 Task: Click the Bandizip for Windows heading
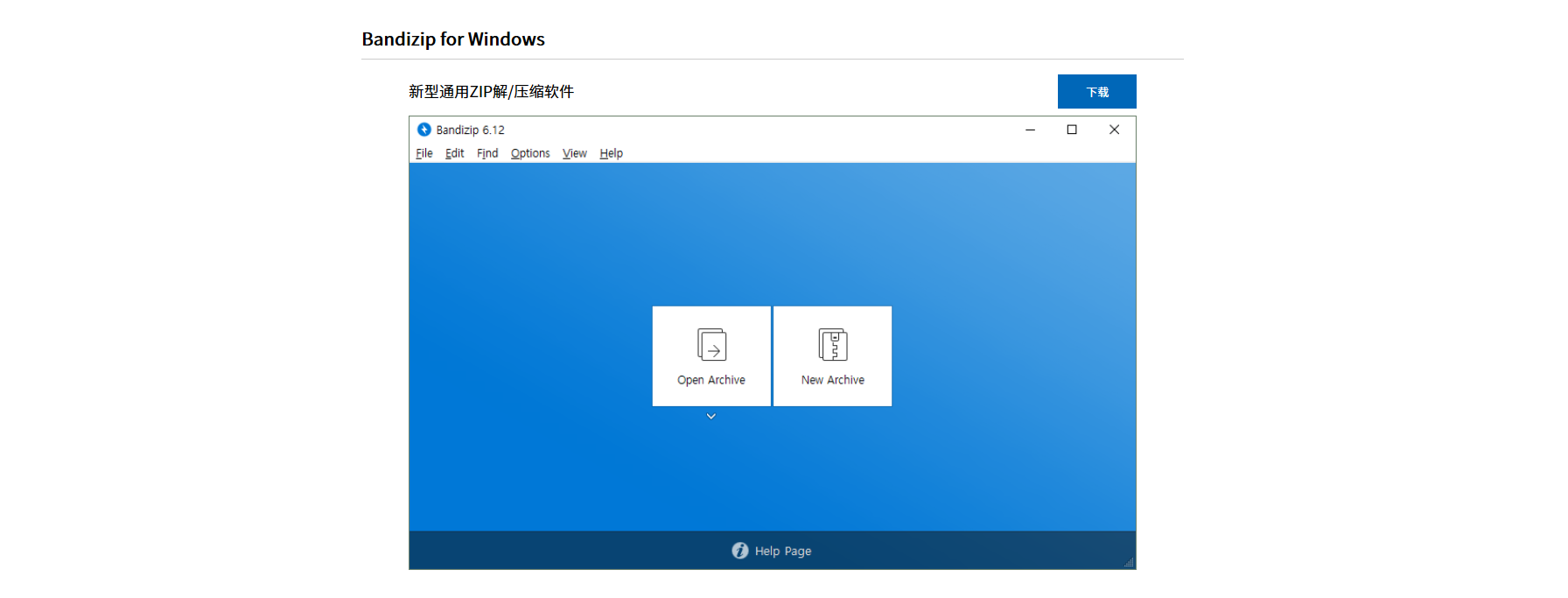pyautogui.click(x=453, y=39)
